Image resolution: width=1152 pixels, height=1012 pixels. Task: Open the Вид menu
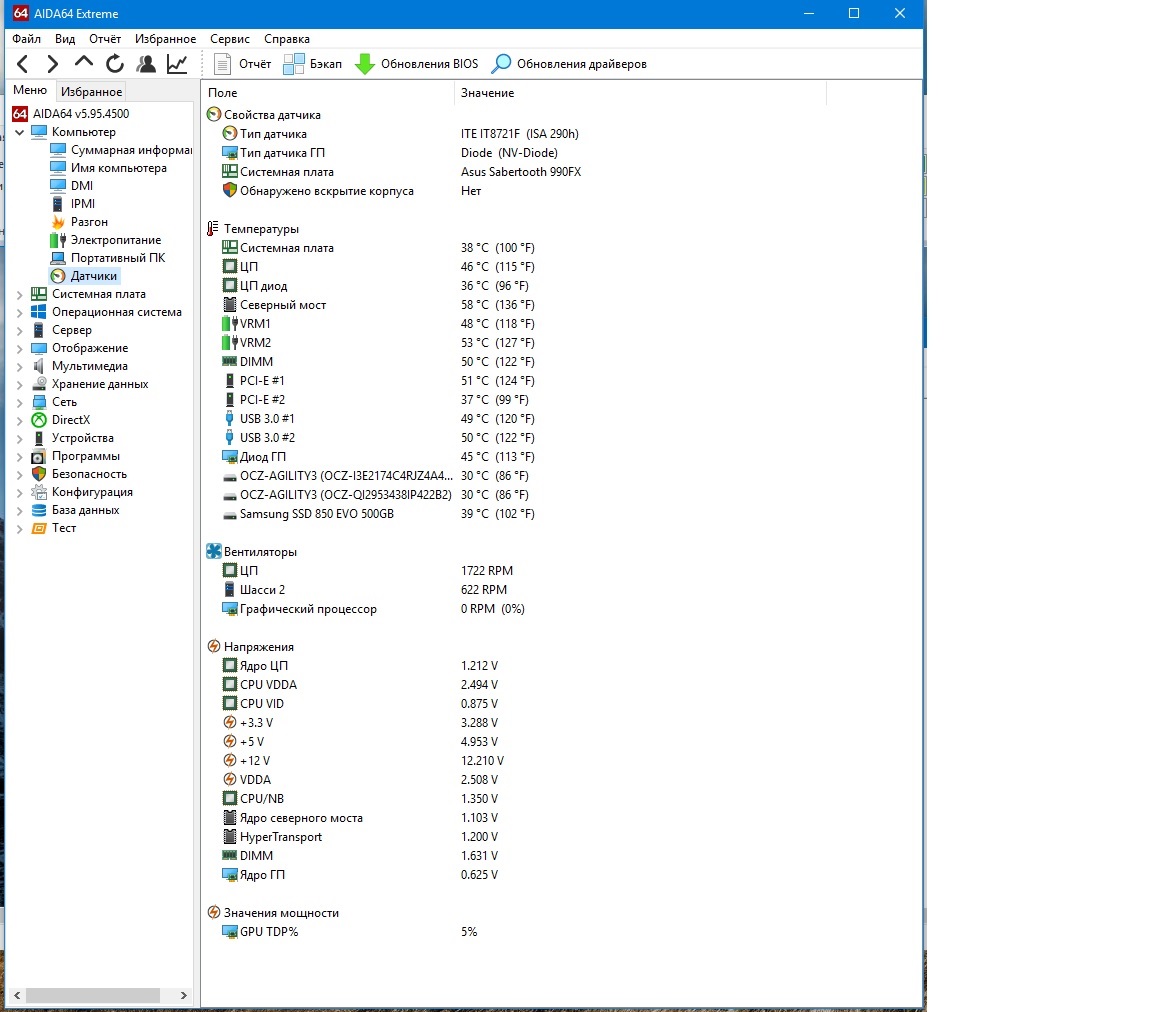(65, 39)
